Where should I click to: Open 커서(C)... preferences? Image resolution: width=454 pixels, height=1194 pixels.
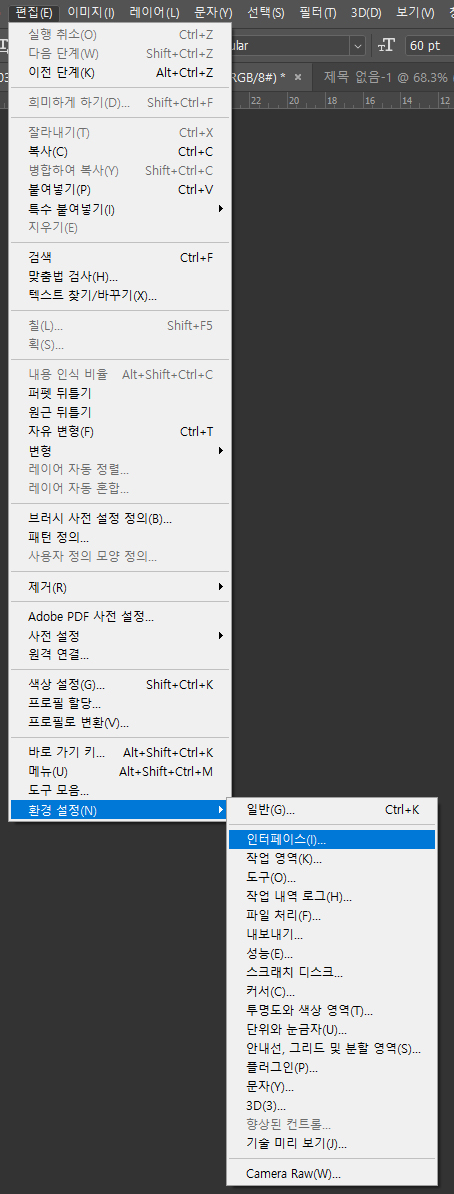click(331, 991)
